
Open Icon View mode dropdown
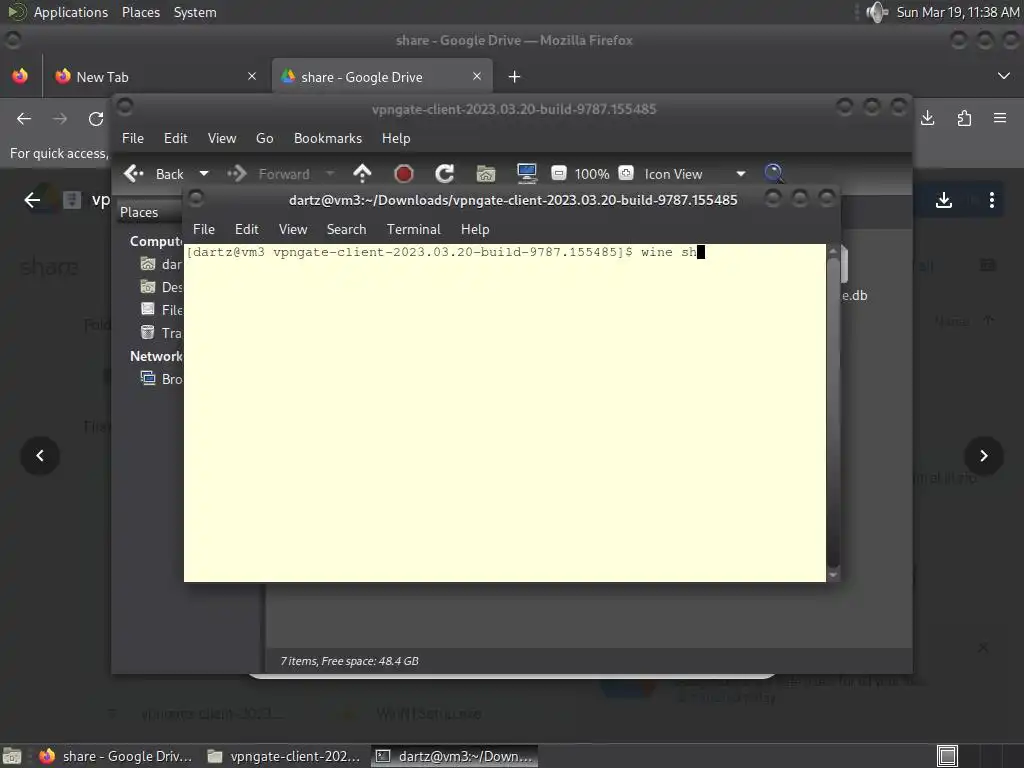pyautogui.click(x=695, y=174)
